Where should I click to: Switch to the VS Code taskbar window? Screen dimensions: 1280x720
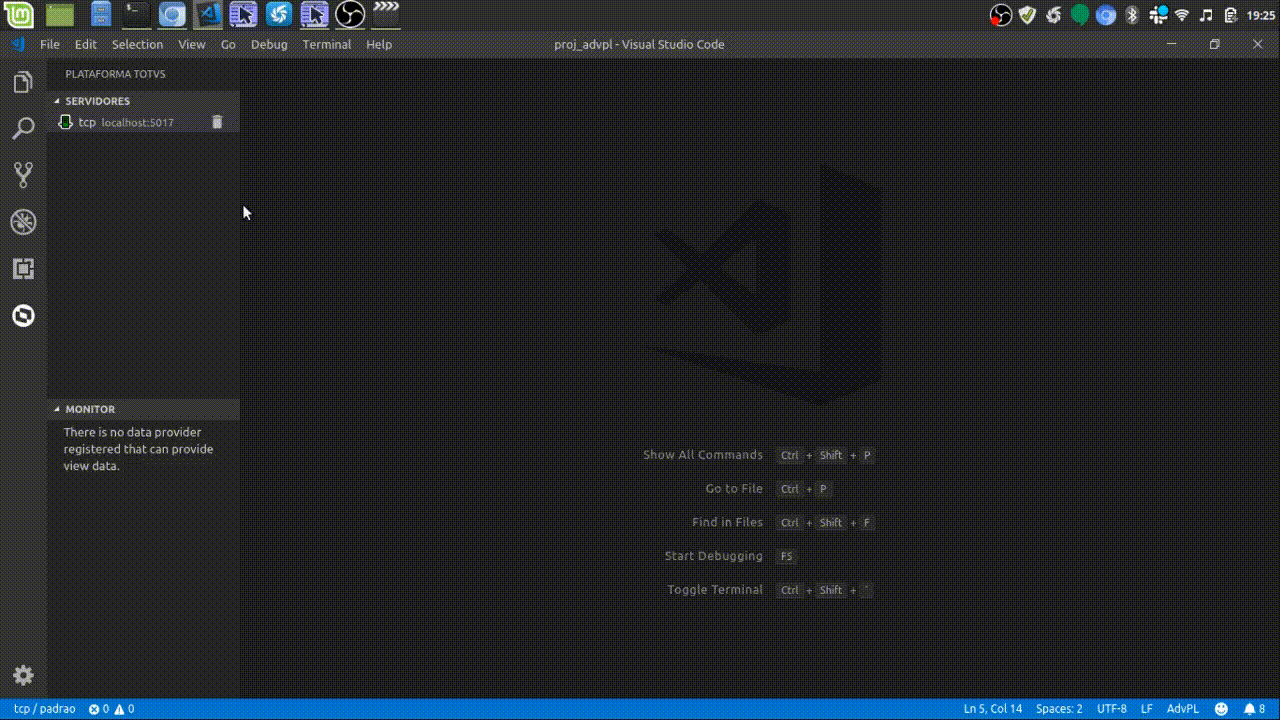click(207, 14)
